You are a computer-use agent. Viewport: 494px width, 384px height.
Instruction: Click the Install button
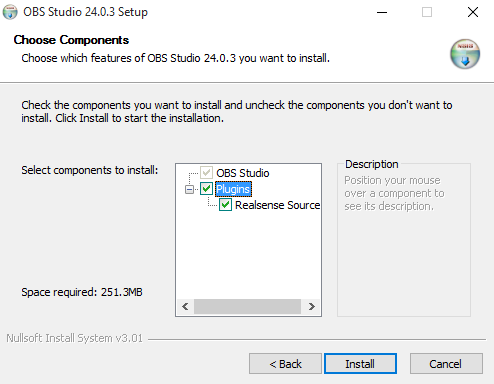tap(360, 363)
